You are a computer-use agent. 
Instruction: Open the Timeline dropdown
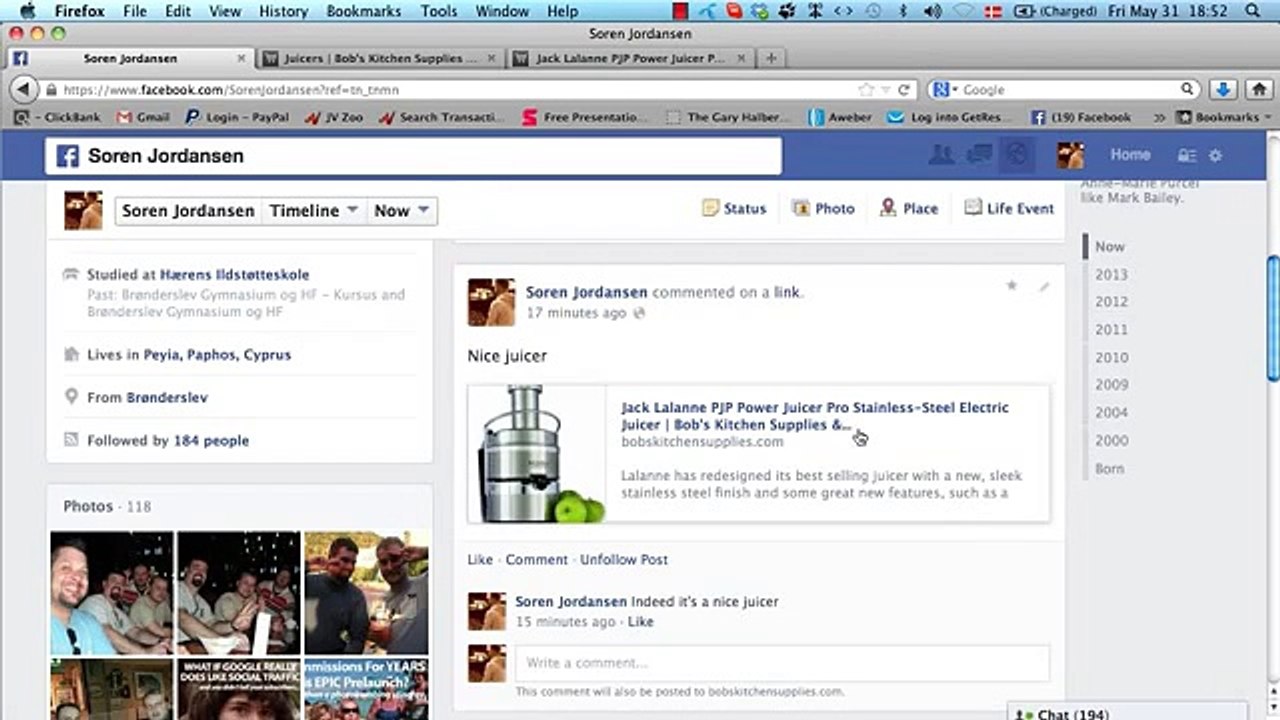[313, 211]
